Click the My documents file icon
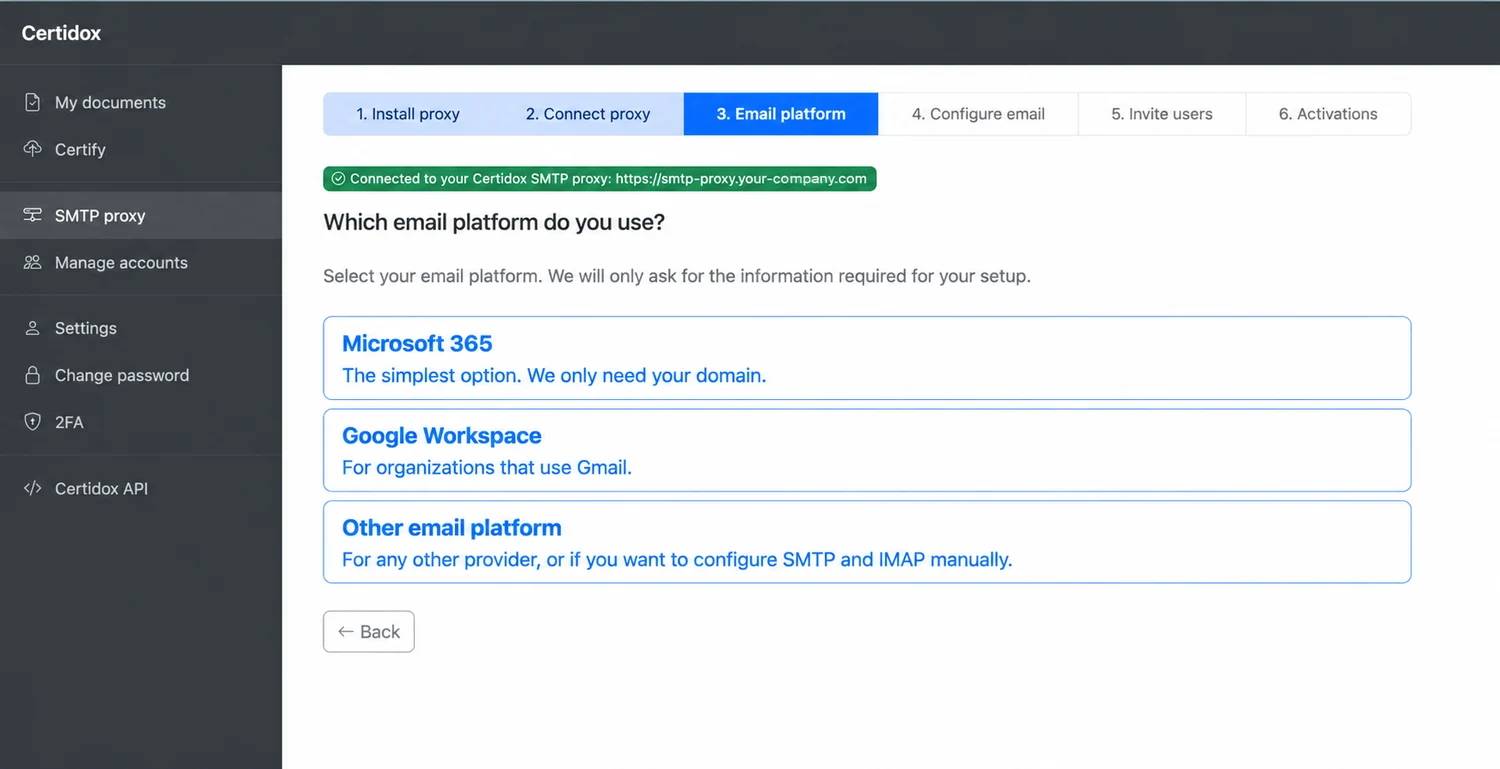The image size is (1500, 769). click(33, 102)
